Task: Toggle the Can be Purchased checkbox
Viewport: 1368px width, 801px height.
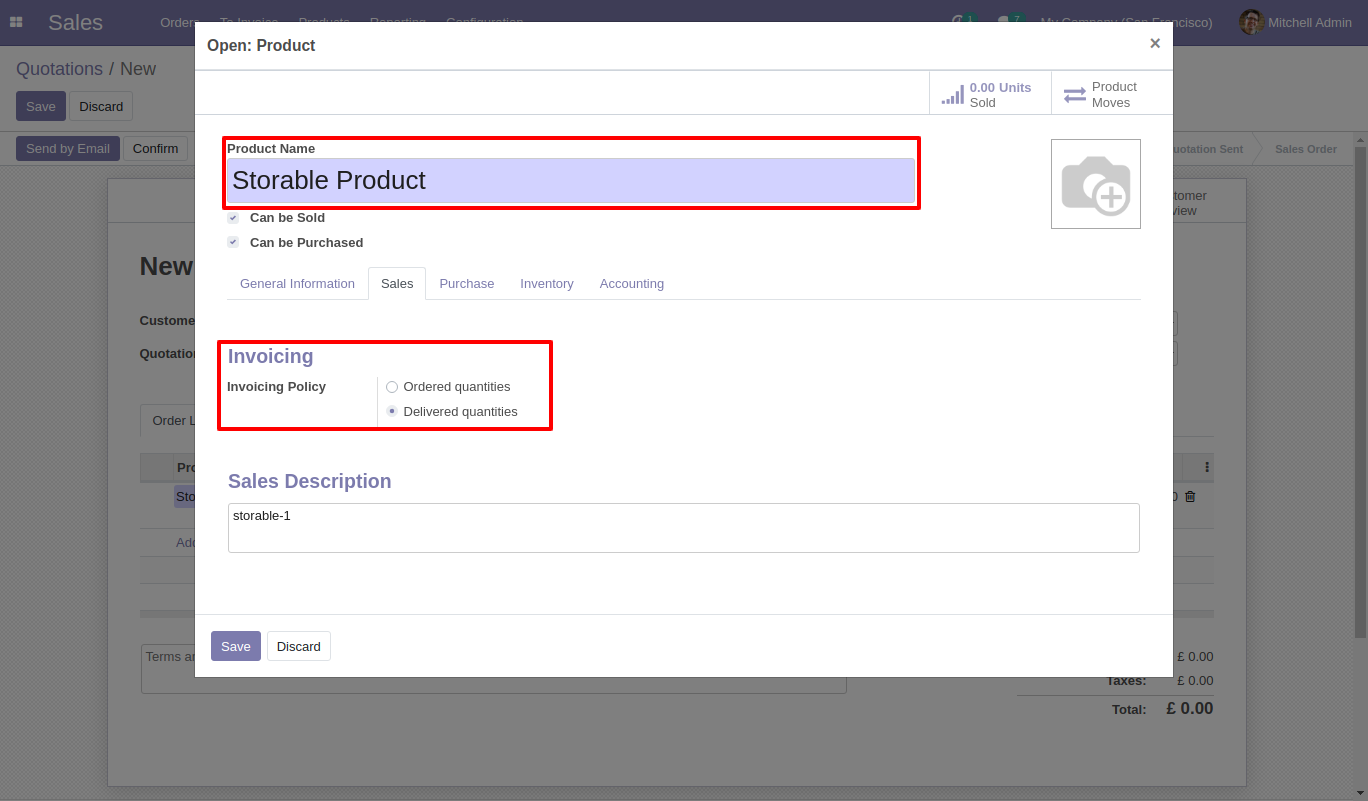Action: 233,242
